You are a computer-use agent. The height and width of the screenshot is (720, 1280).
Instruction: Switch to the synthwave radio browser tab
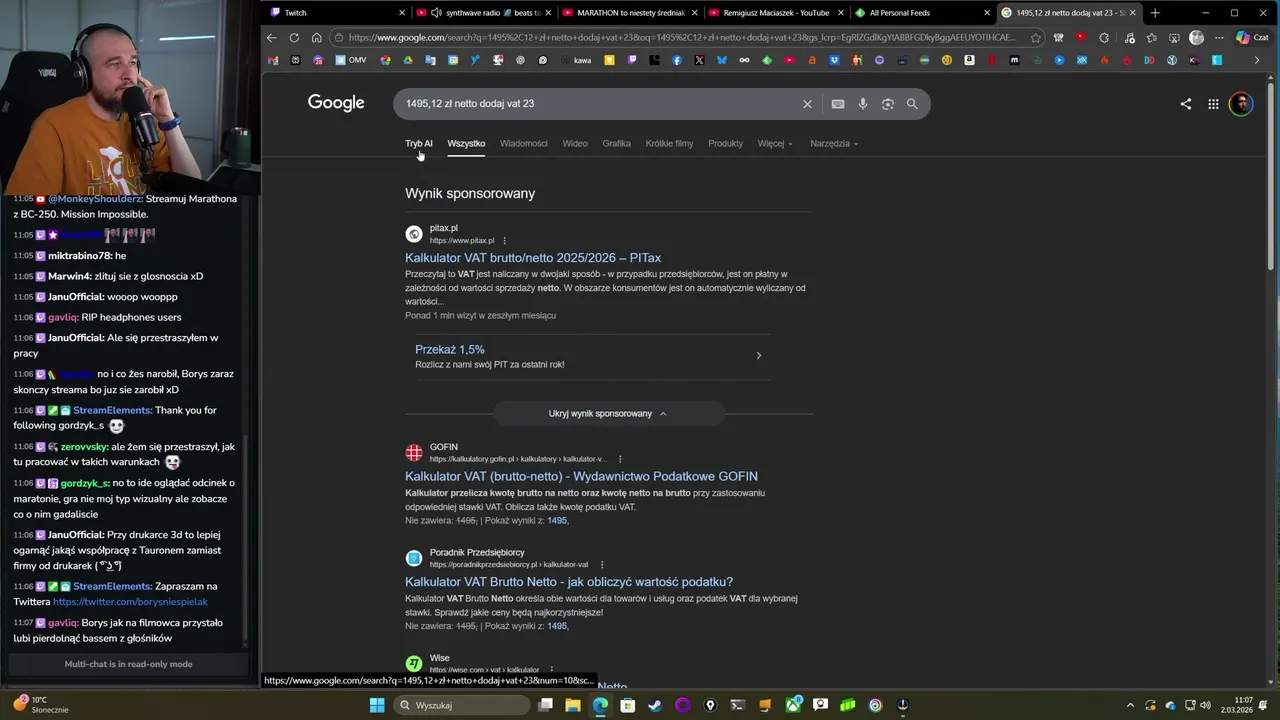click(484, 13)
